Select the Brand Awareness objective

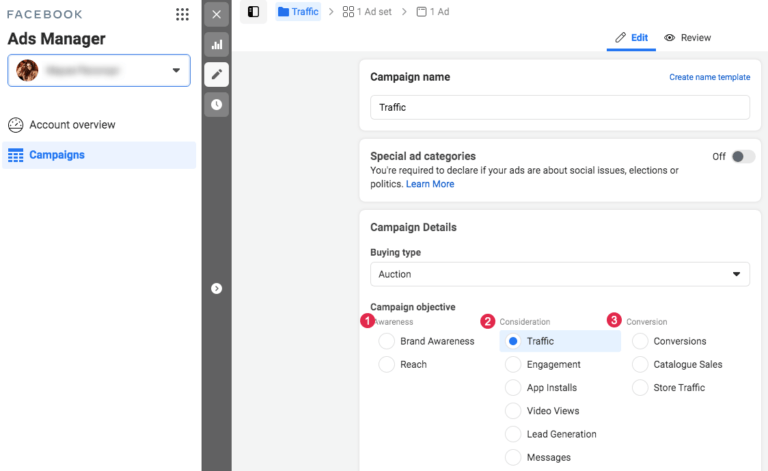(x=386, y=341)
